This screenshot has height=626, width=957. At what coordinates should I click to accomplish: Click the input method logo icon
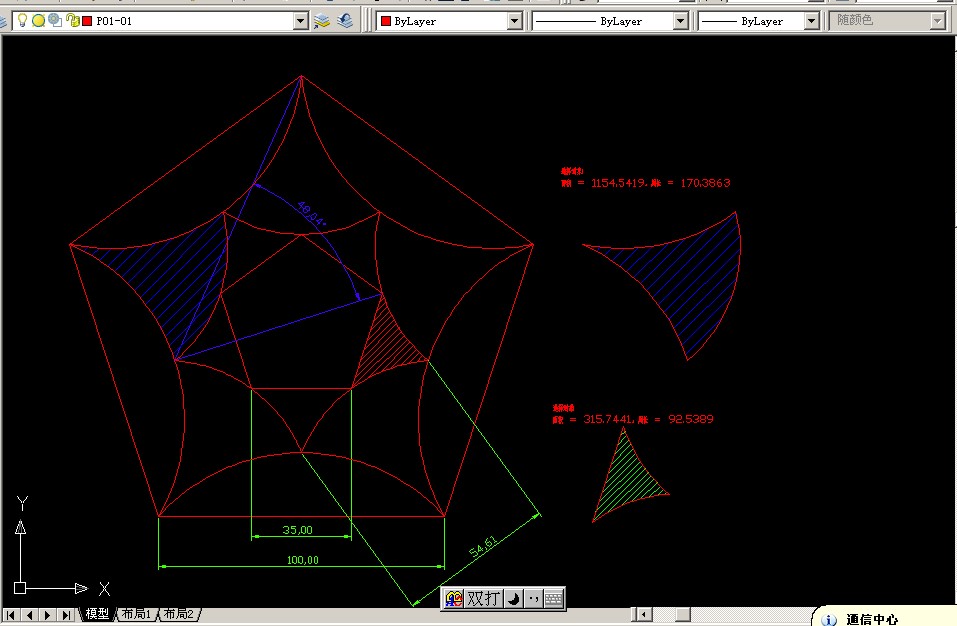[x=453, y=599]
